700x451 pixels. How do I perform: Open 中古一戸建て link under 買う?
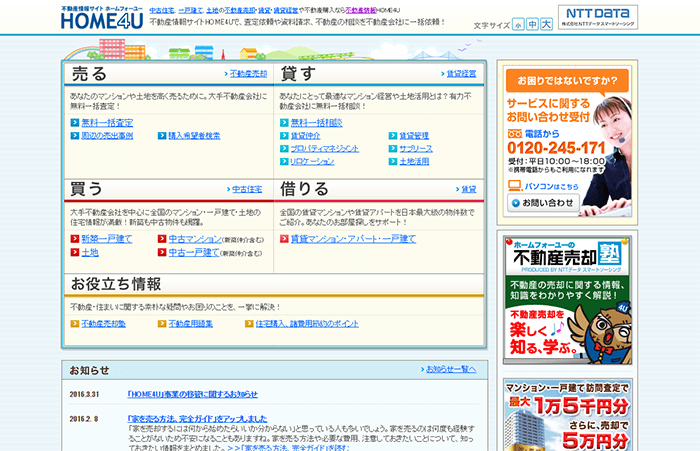[194, 253]
